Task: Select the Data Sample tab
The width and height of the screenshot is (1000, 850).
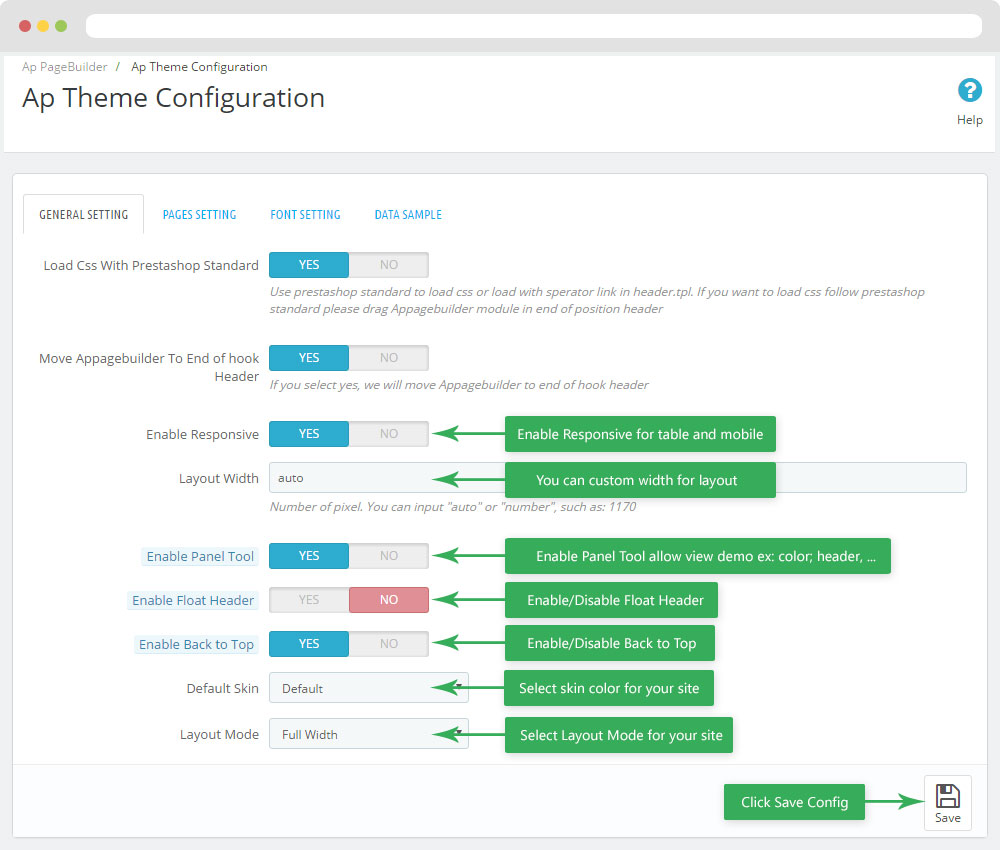Action: (408, 215)
